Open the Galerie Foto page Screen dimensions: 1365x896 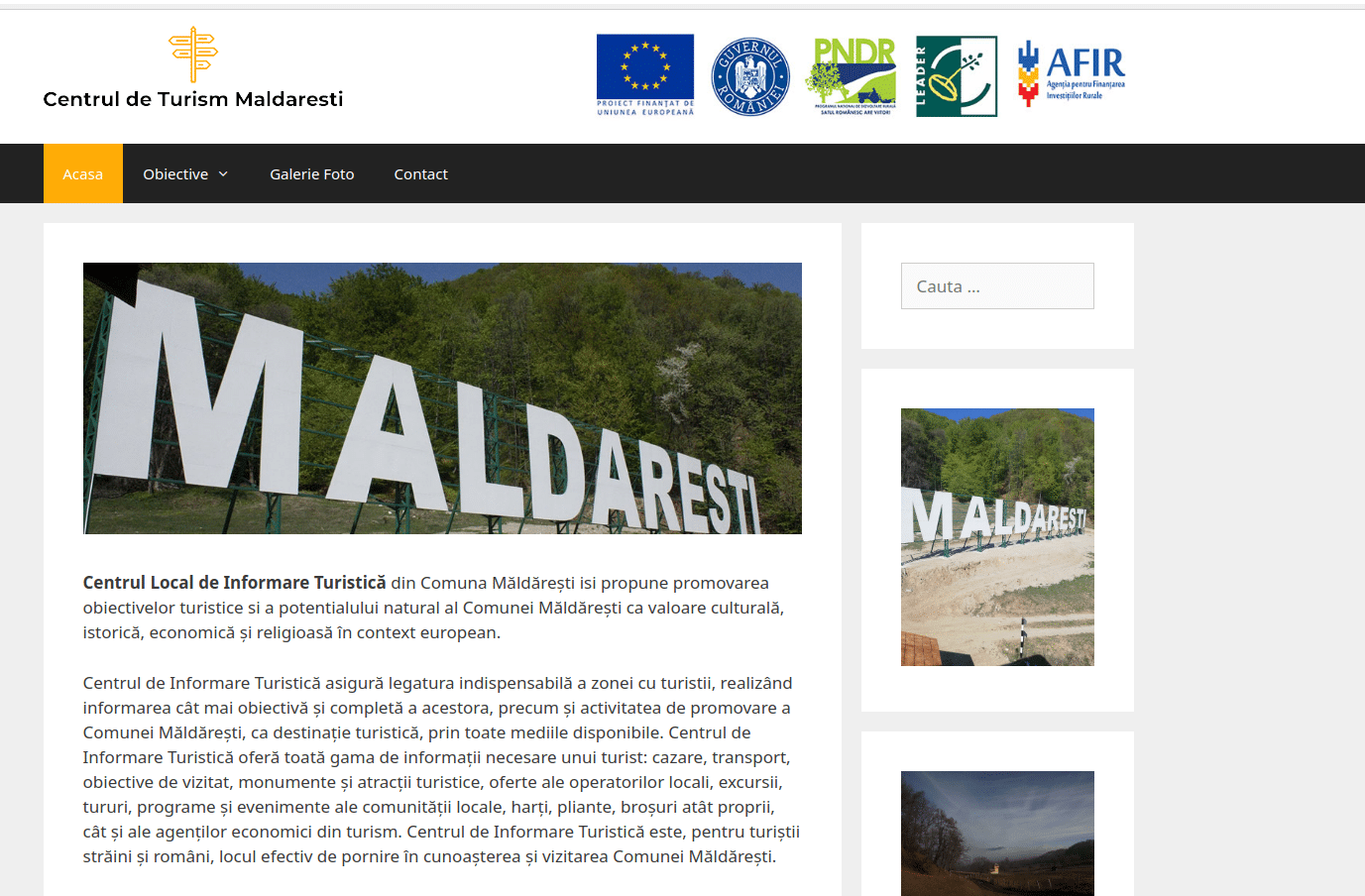point(311,174)
